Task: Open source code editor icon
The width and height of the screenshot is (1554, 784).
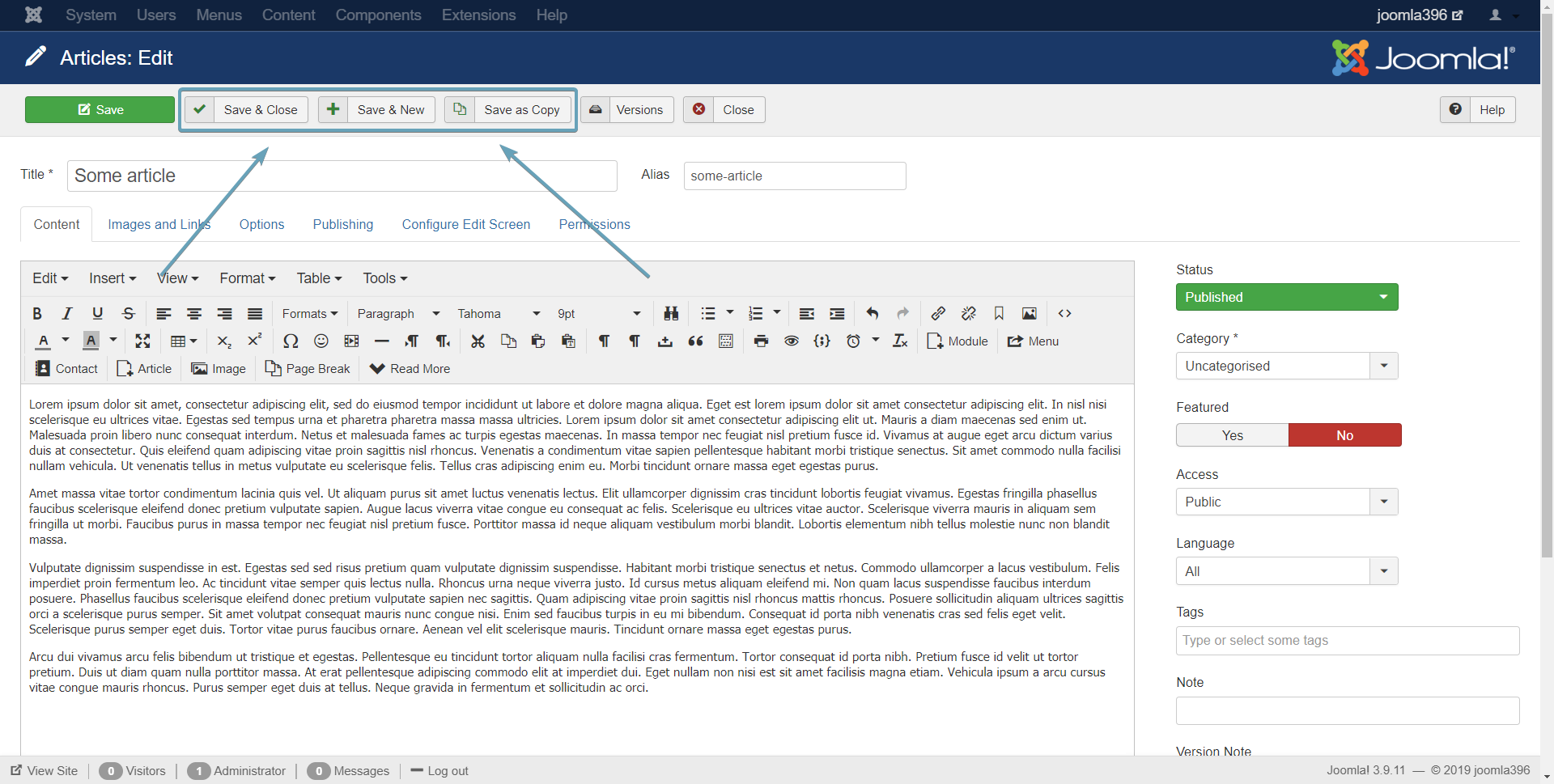Action: [x=1064, y=314]
